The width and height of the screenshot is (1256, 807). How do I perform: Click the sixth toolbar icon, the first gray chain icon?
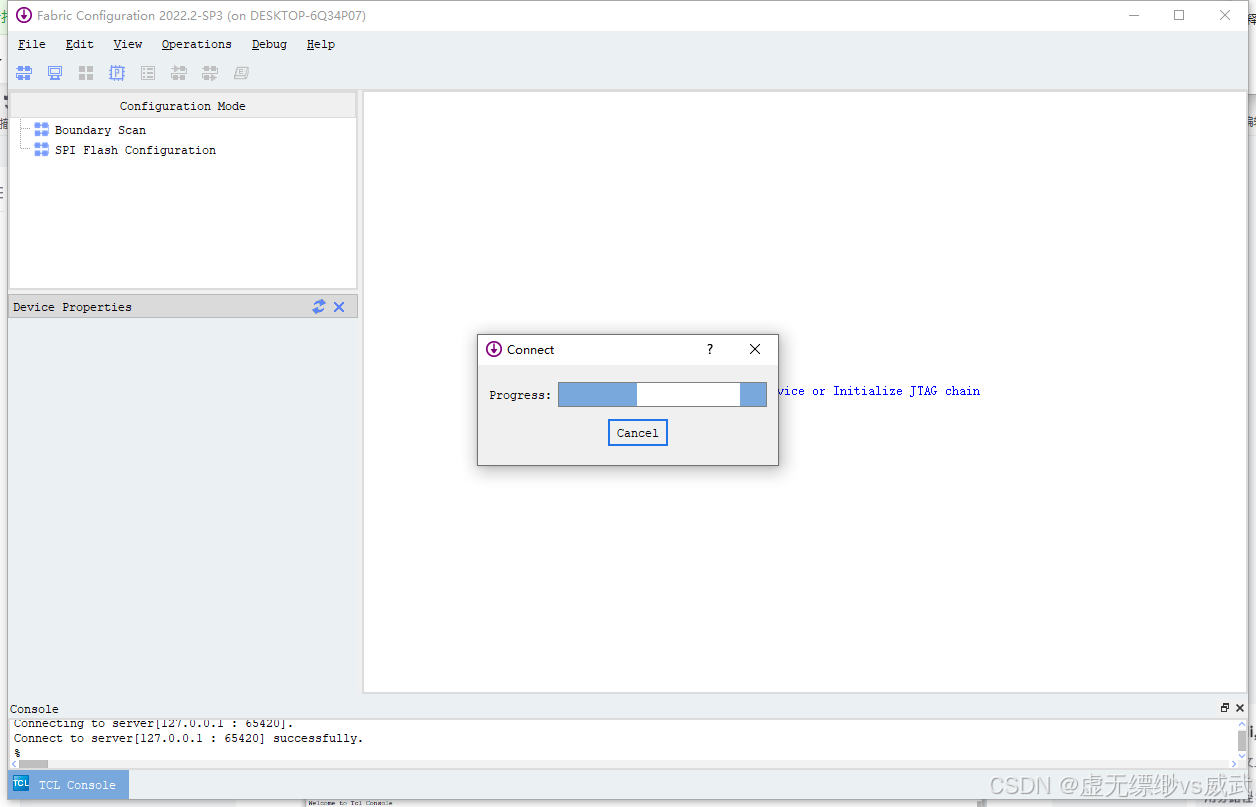tap(179, 73)
